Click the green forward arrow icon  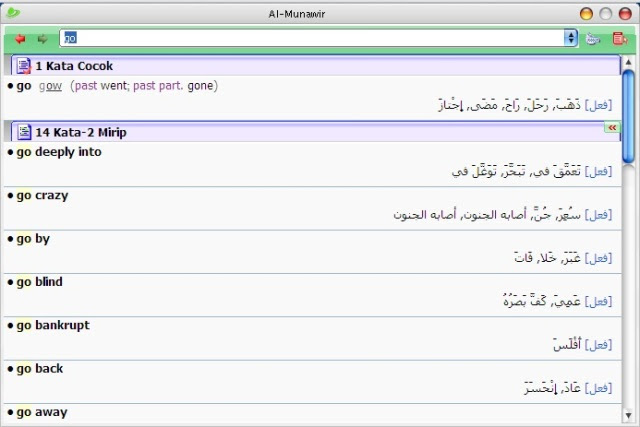[42, 39]
